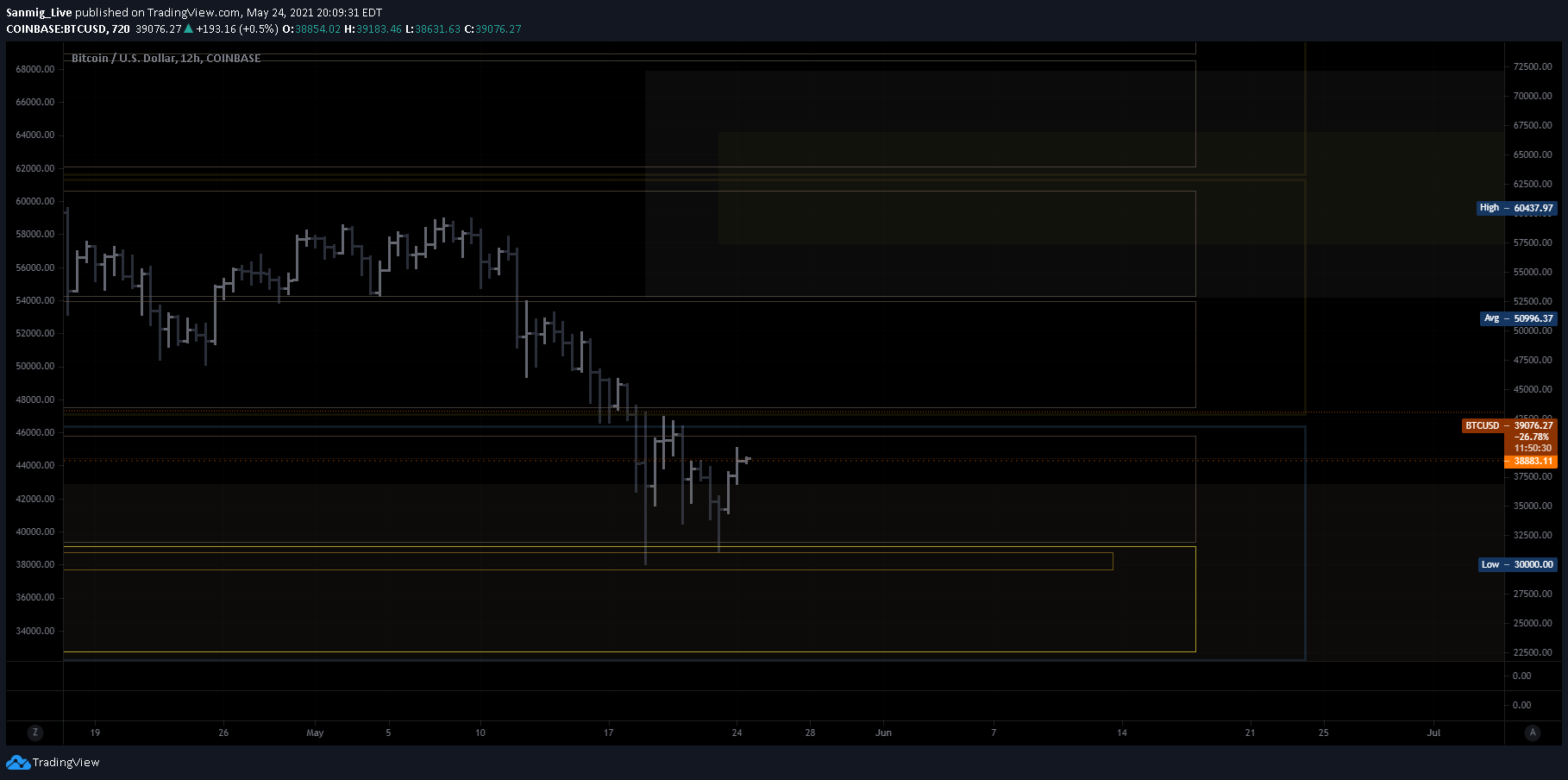Screen dimensions: 1568x780
Task: Open the Sanmig_Live author profile
Action: point(39,13)
